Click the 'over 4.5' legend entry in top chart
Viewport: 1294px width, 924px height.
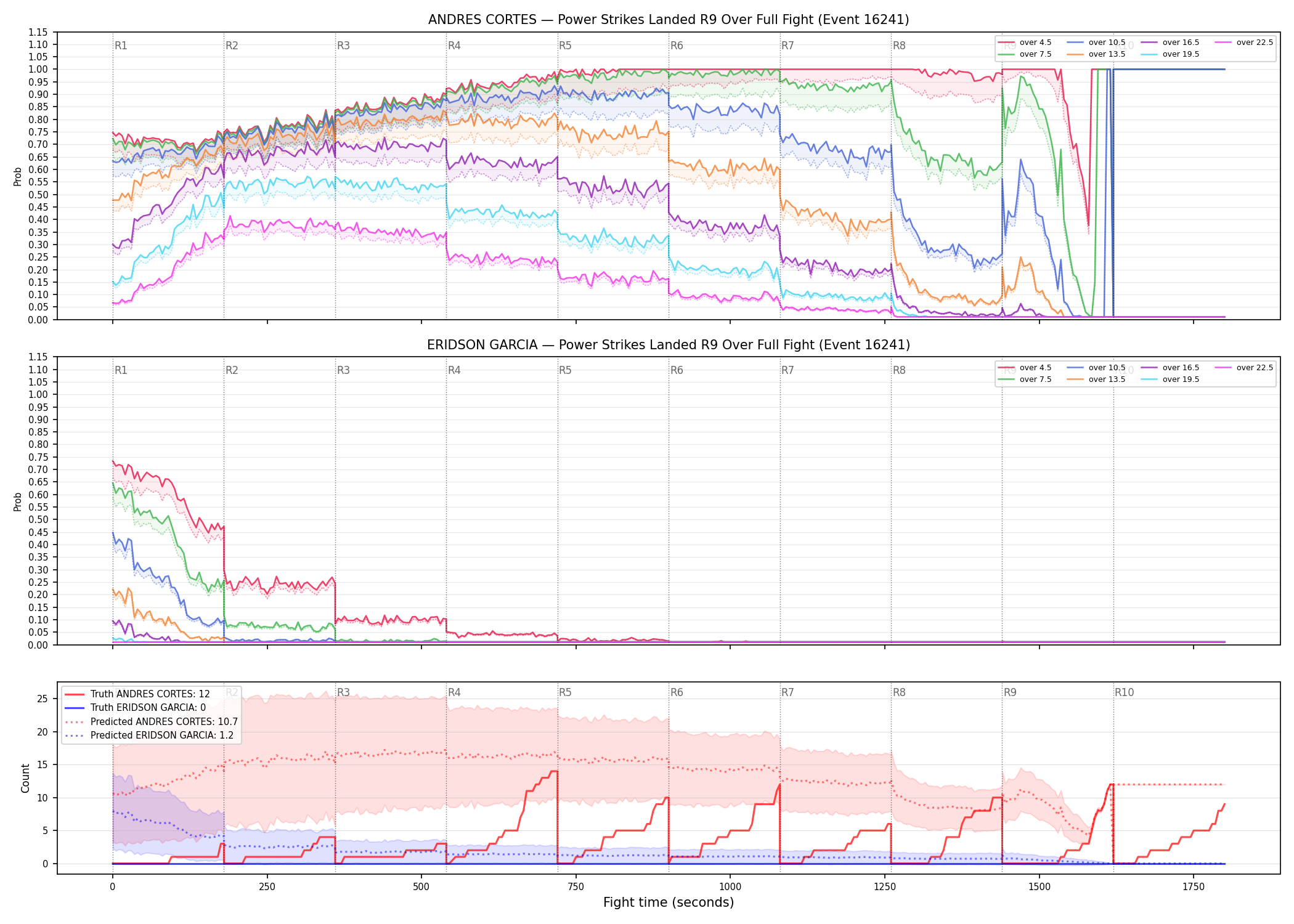point(1024,43)
